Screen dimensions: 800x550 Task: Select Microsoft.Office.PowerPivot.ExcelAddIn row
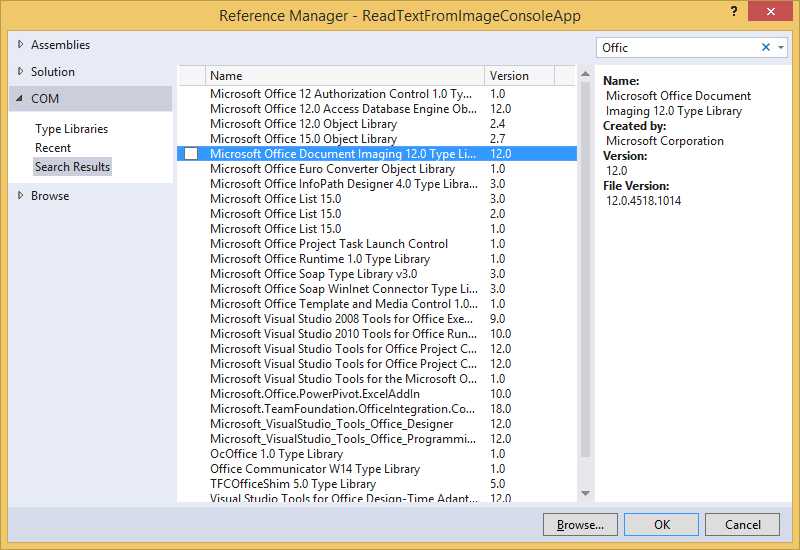[x=377, y=394]
